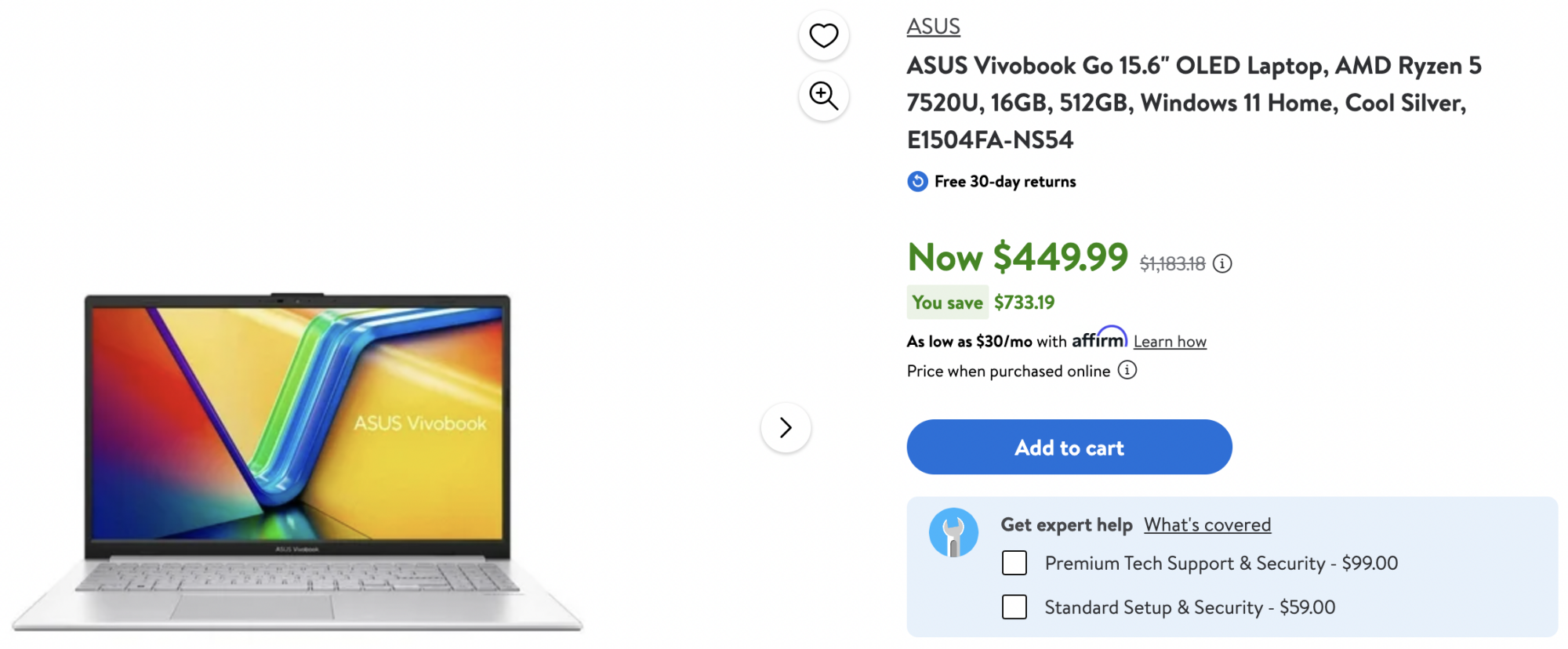Click the Learn how link for Affirm financing
The width and height of the screenshot is (1568, 649).
click(x=1170, y=341)
